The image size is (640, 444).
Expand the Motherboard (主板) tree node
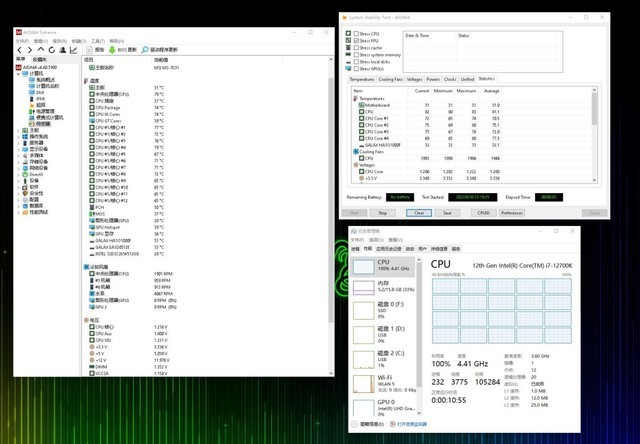tap(18, 130)
